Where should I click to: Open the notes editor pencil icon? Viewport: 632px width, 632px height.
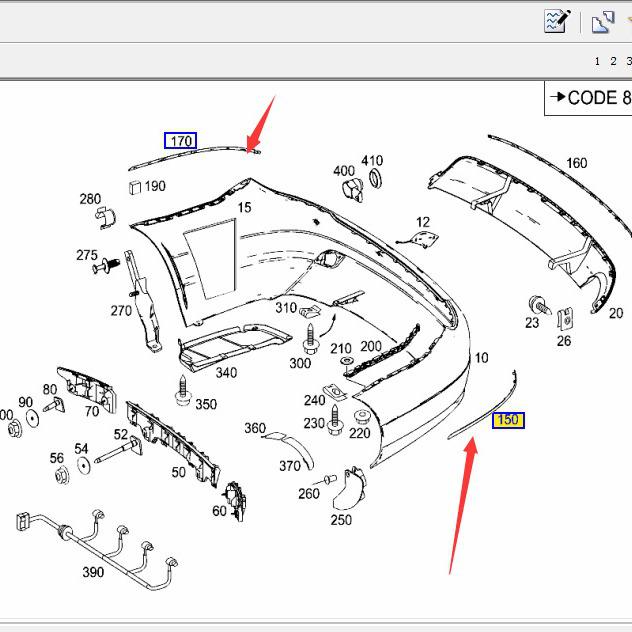tap(557, 21)
